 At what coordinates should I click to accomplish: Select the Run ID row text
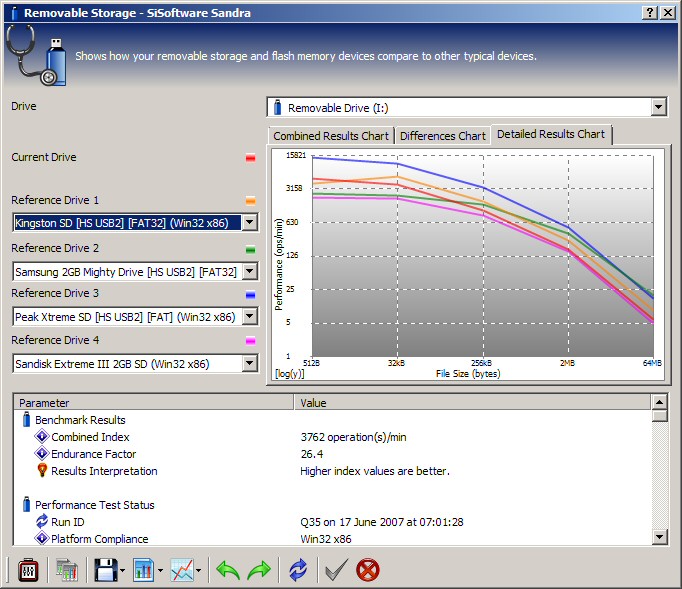[67, 522]
